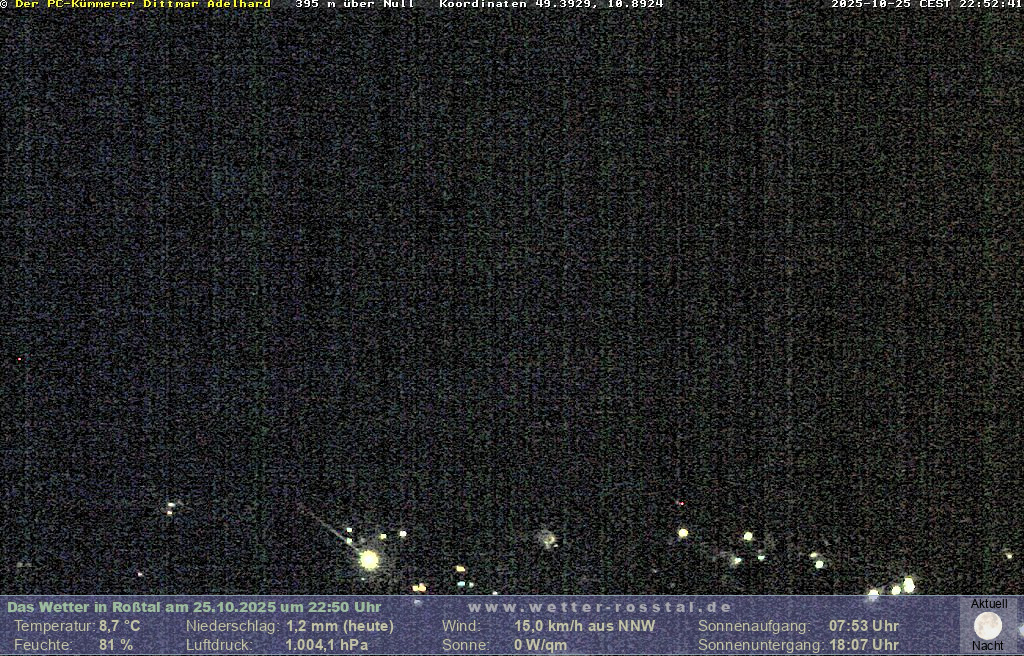Viewport: 1024px width, 656px height.
Task: Click the copyright symbol in the header
Action: coord(5,4)
